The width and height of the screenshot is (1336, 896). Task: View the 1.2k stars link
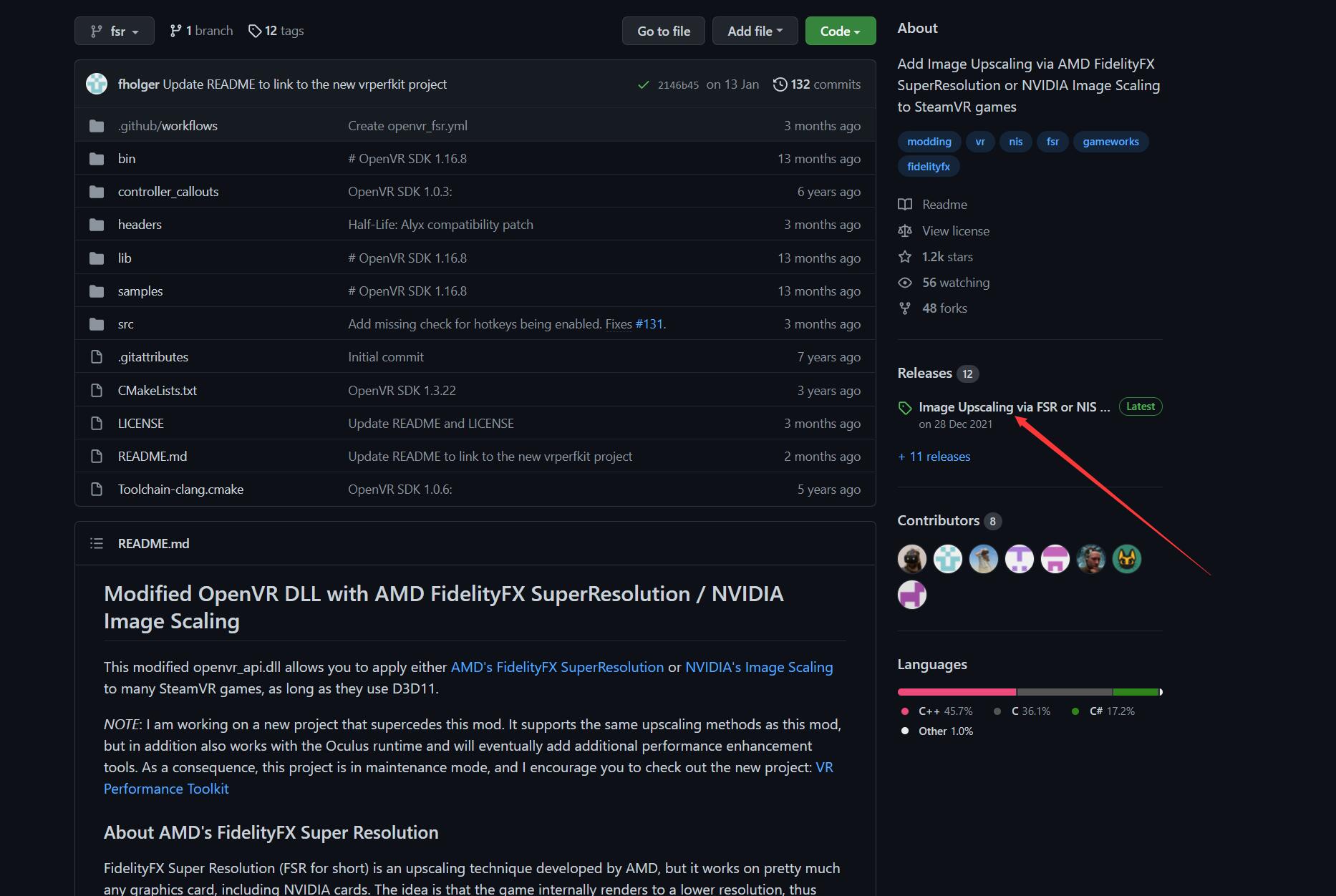click(936, 257)
